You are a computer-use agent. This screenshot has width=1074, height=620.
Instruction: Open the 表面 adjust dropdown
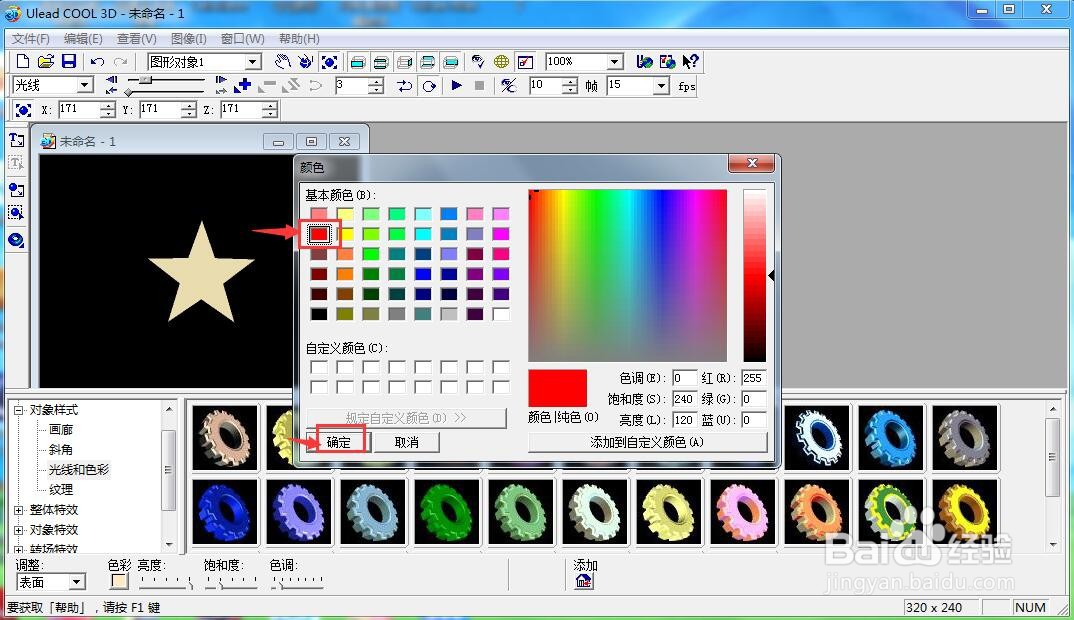click(77, 582)
